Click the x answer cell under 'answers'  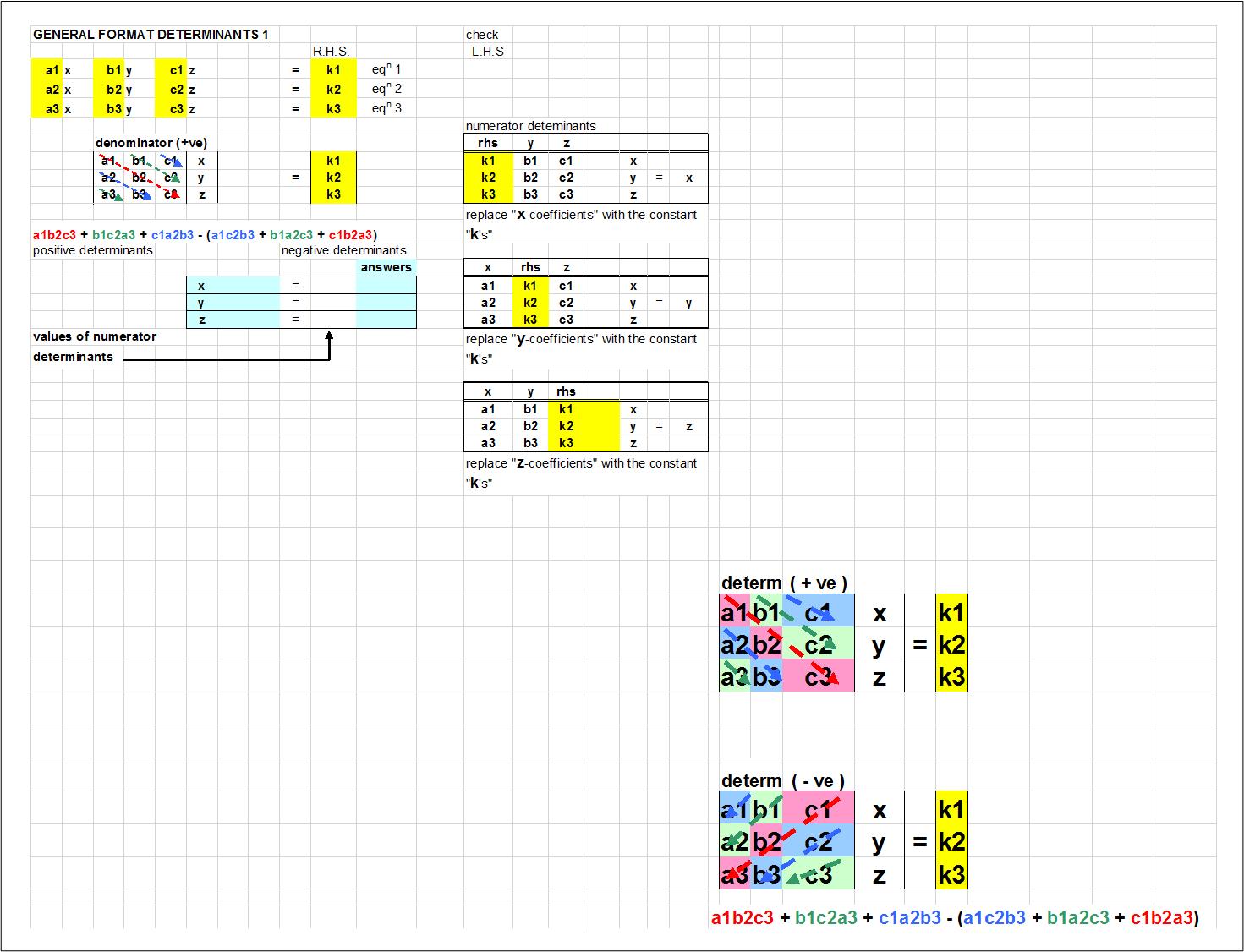click(x=386, y=286)
